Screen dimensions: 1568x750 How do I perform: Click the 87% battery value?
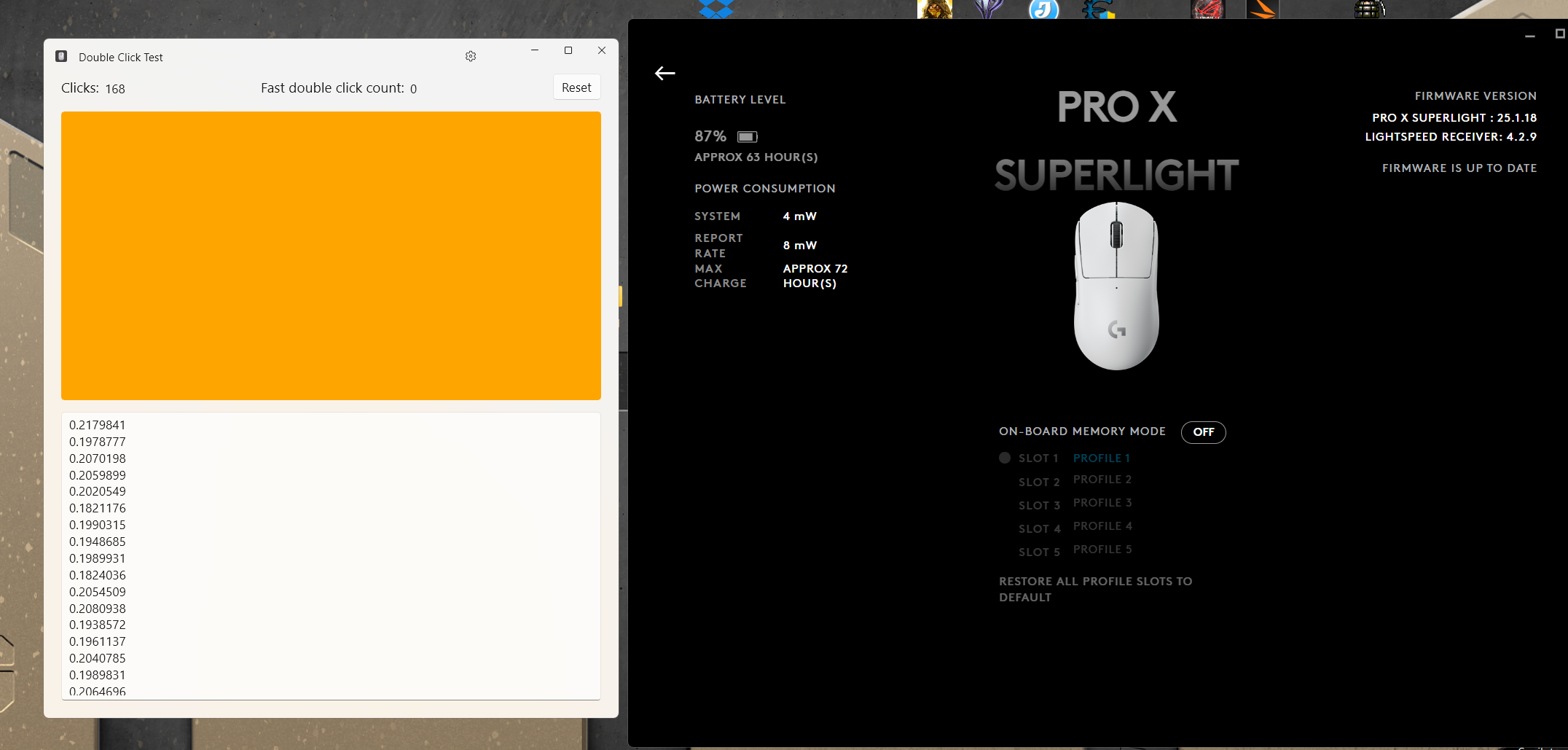point(710,136)
